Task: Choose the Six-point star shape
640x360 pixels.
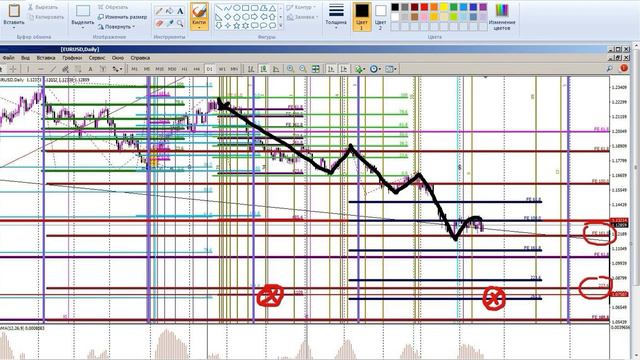Action: (x=246, y=26)
